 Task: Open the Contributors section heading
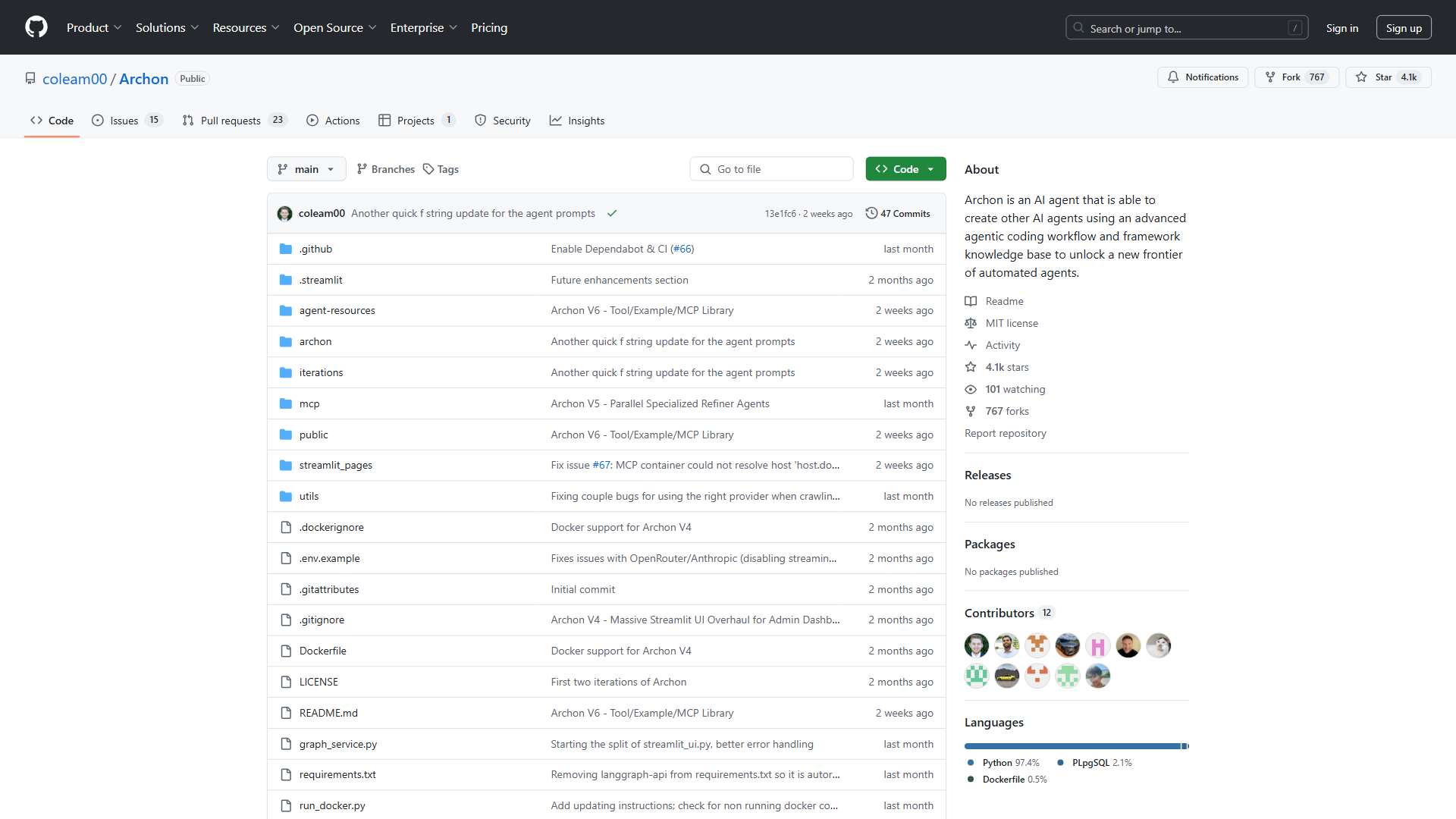click(x=999, y=613)
